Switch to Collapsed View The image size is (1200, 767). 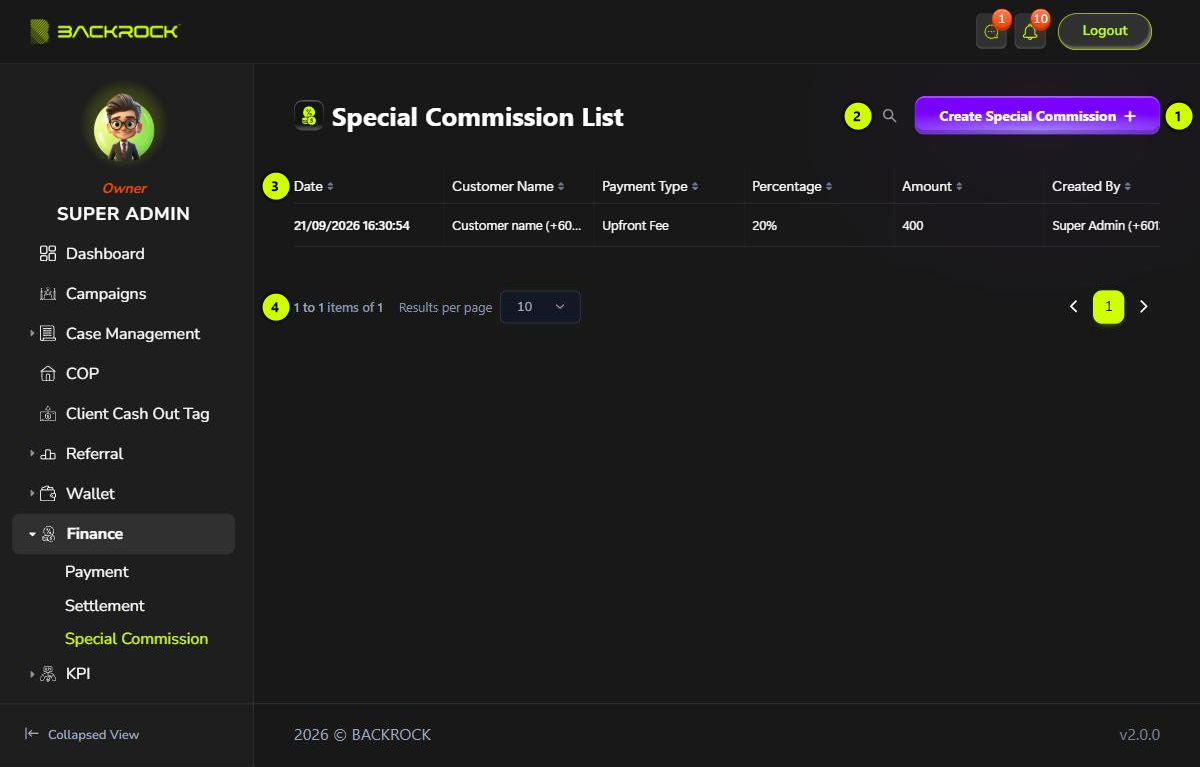[82, 734]
